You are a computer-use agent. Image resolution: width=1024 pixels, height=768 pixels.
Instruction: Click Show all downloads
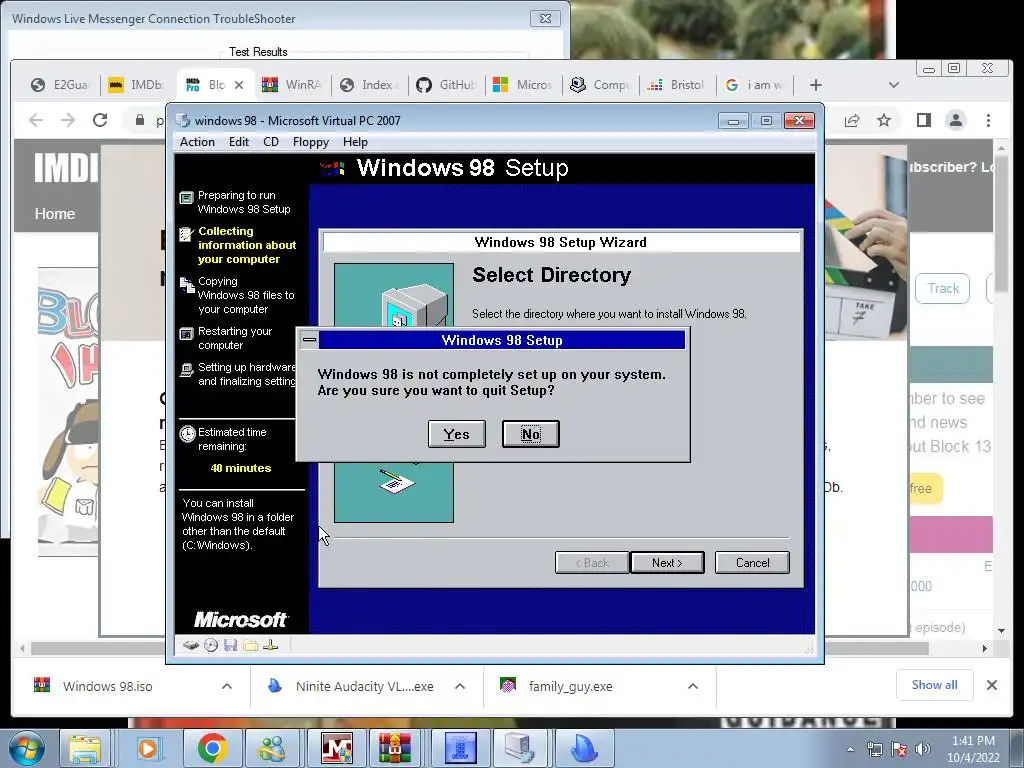[x=935, y=685]
